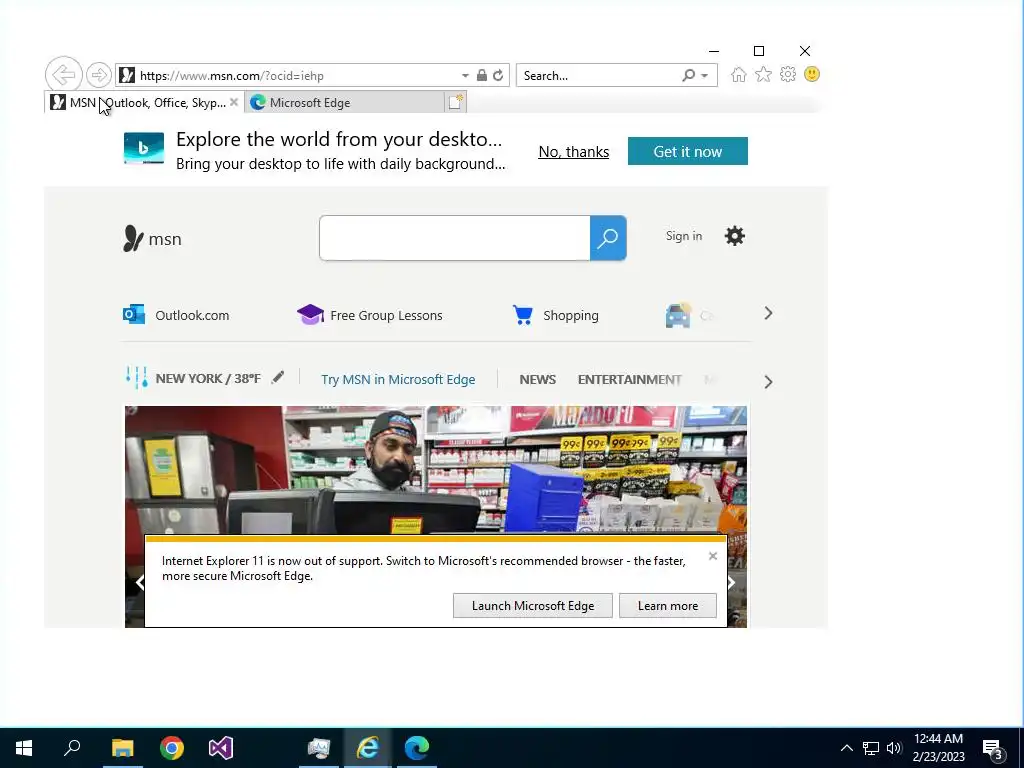Open Free Group Lessons link
Screen dimensions: 1024x768
click(370, 315)
